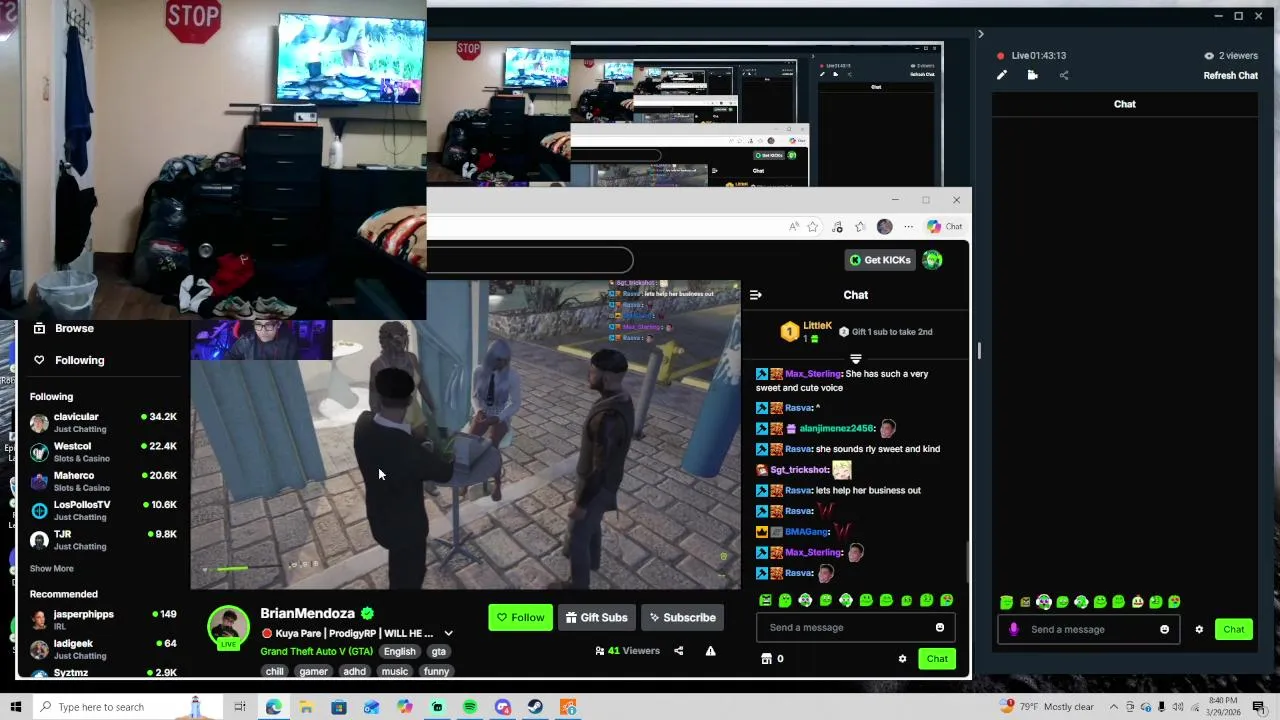Viewport: 1280px width, 720px height.
Task: Open the Kick chat settings gear
Action: point(902,659)
